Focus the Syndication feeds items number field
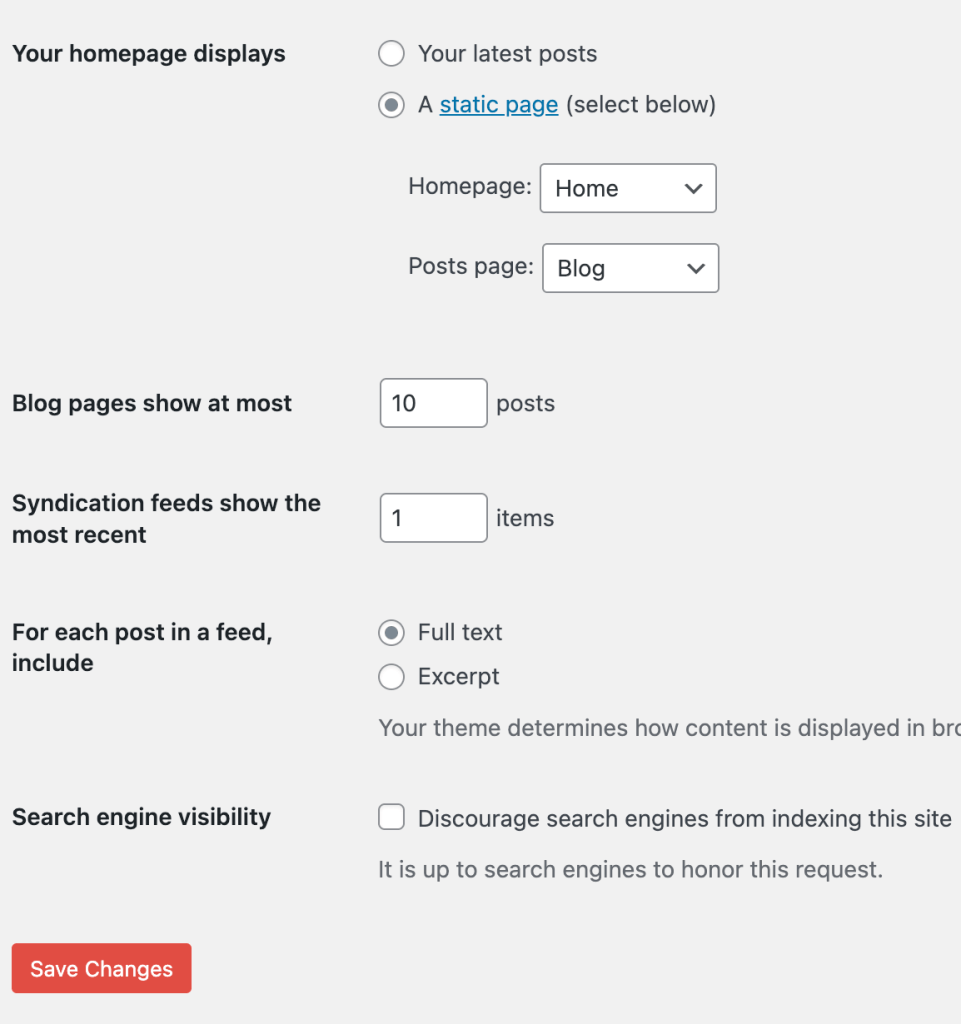The image size is (961, 1024). tap(433, 518)
